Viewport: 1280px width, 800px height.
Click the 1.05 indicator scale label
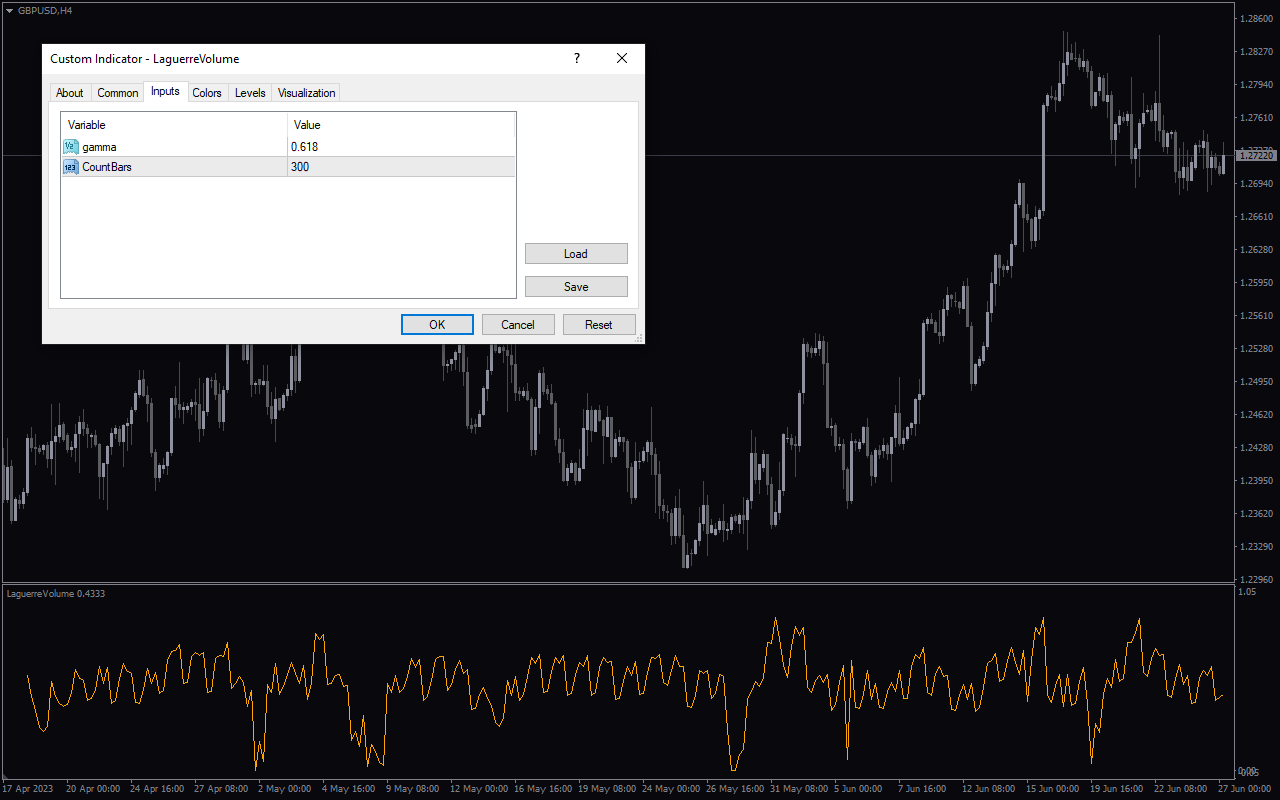tap(1247, 592)
